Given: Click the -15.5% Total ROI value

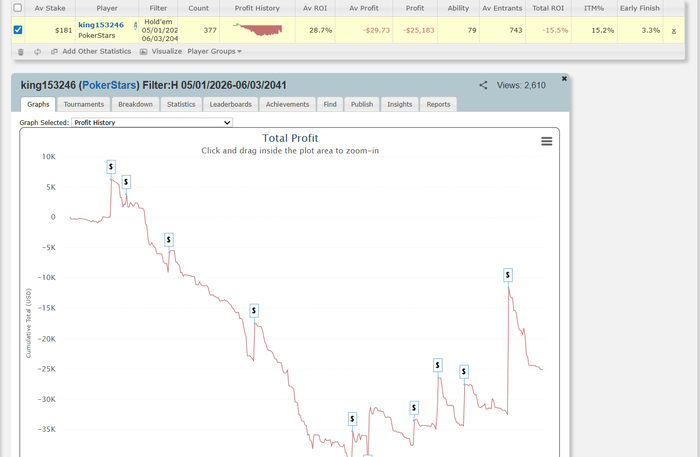Looking at the screenshot, I should point(555,30).
